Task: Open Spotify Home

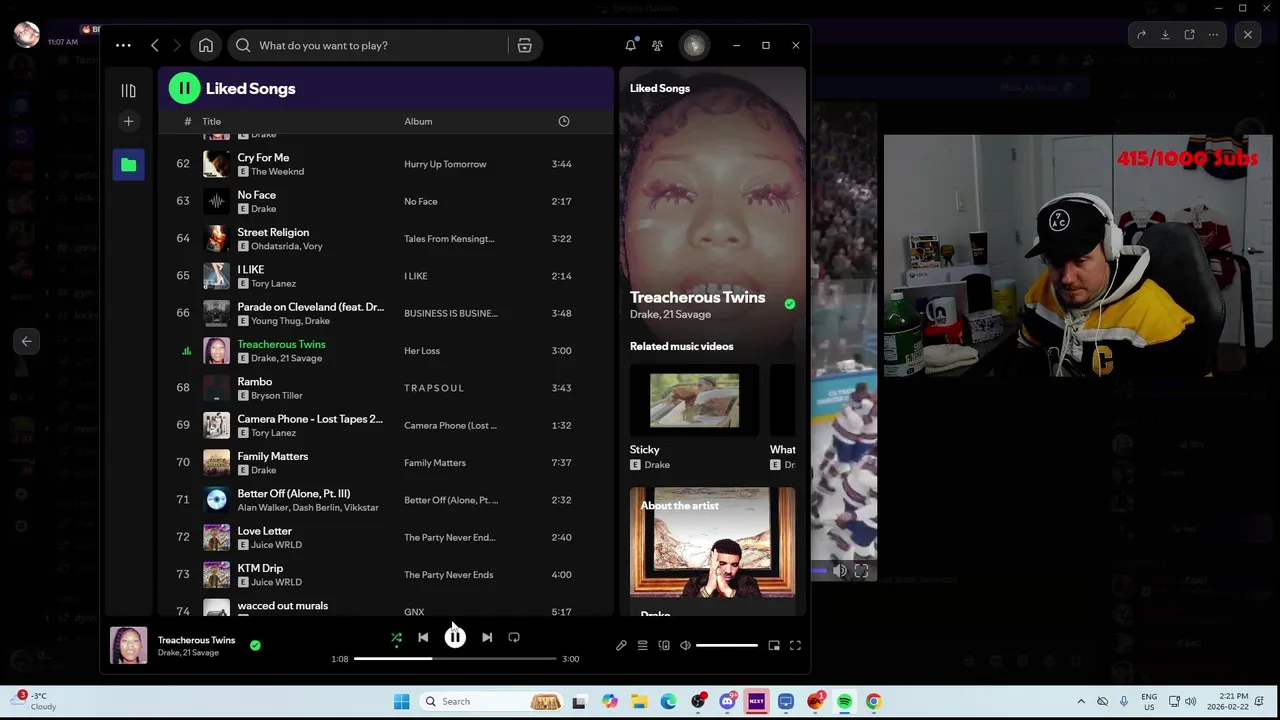Action: point(206,45)
